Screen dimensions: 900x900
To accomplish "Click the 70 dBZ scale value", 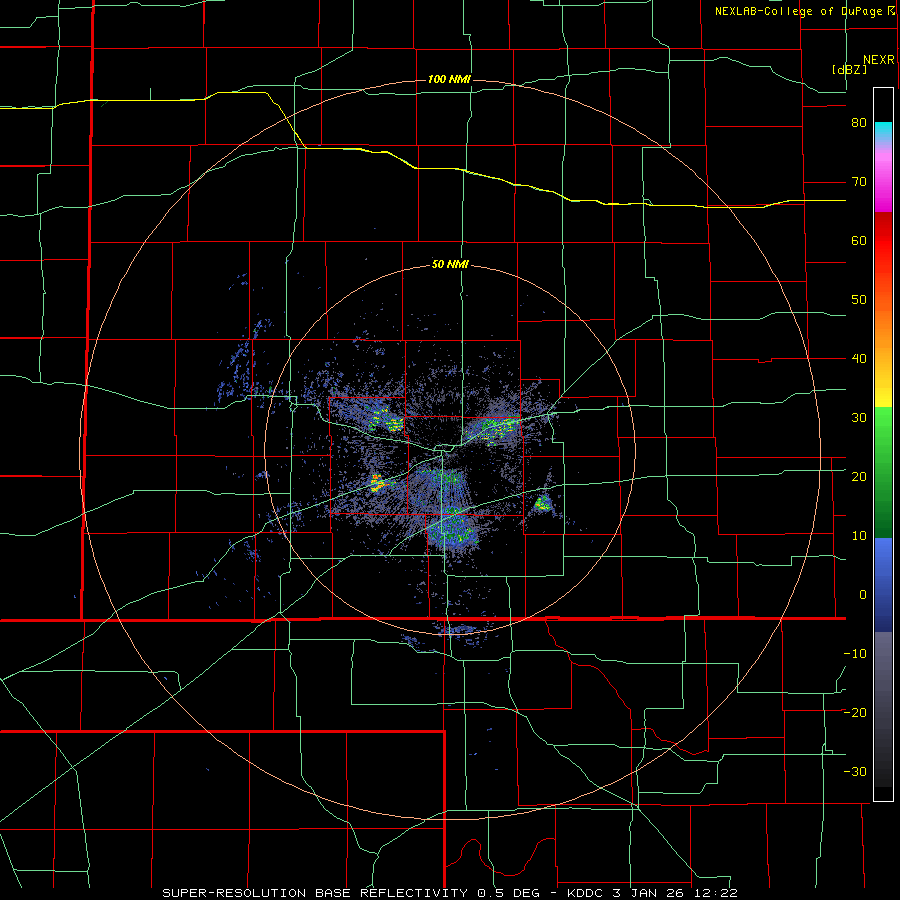I will (x=859, y=182).
